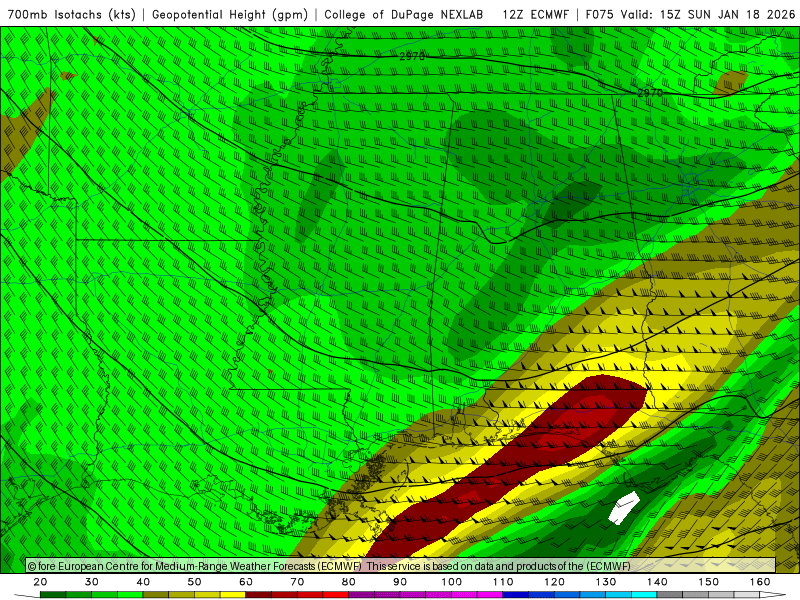Screen dimensions: 800x600
Task: Click the rightmost 2970 height contour label
Action: tap(650, 93)
